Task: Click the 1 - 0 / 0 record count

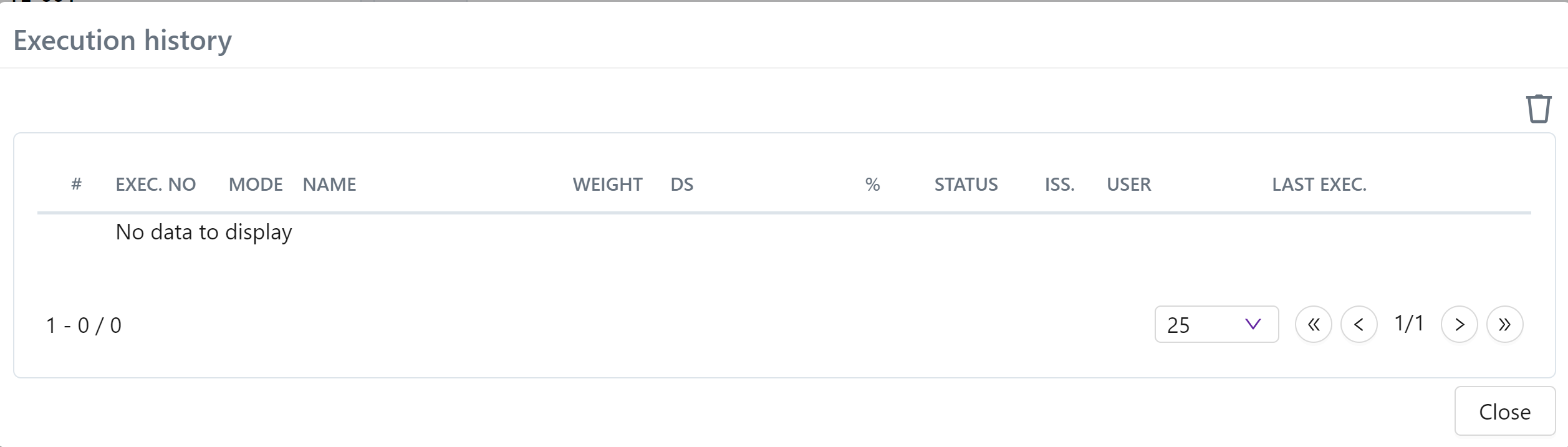Action: coord(84,325)
